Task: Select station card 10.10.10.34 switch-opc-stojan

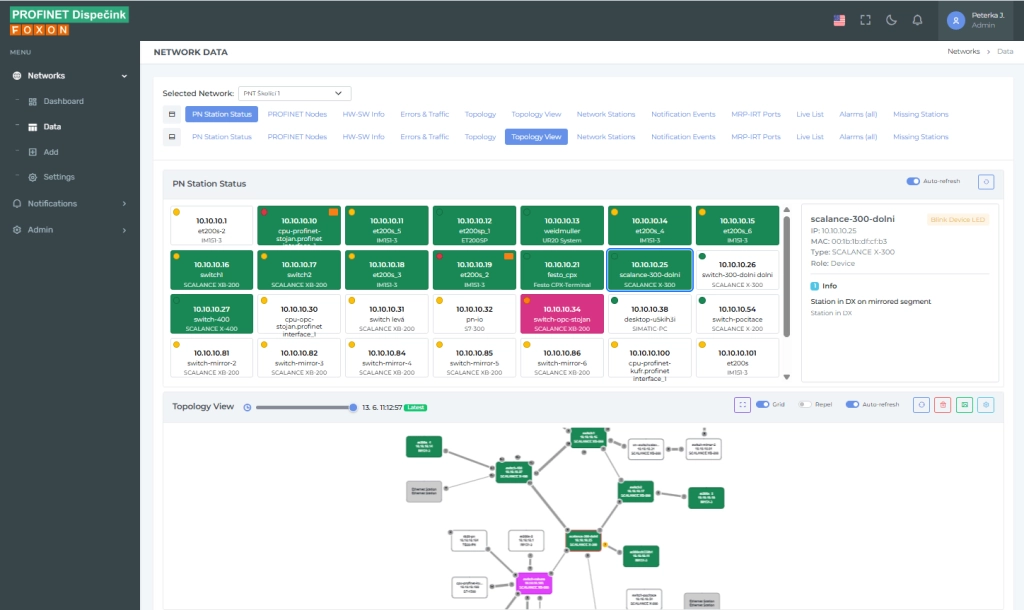Action: pos(562,313)
